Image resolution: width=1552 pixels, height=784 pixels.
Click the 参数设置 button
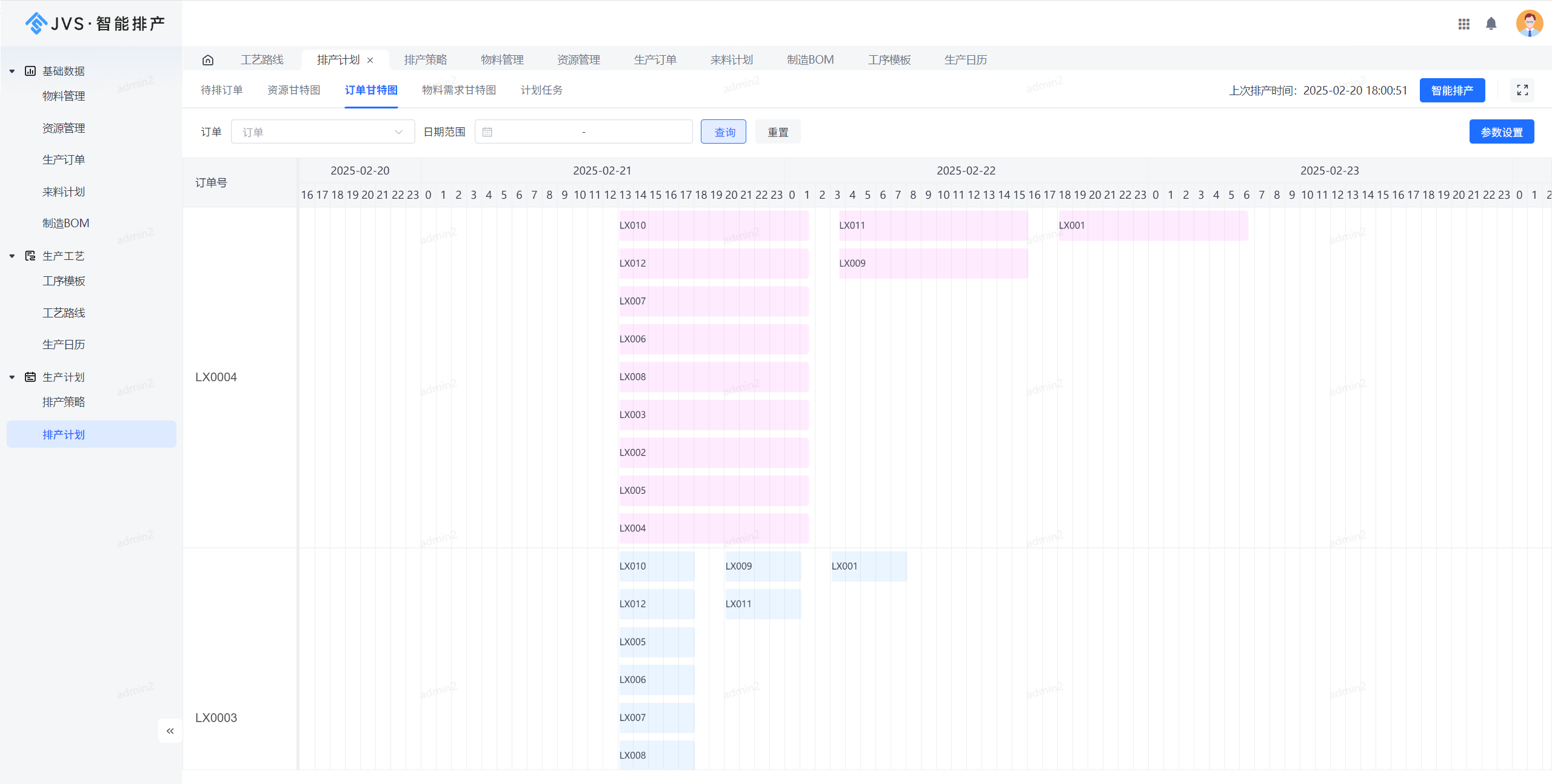(x=1501, y=132)
